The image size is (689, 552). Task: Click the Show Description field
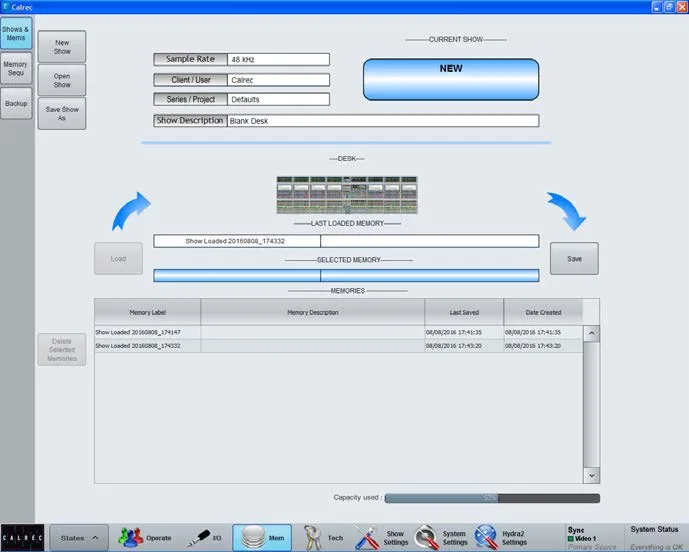(x=383, y=121)
